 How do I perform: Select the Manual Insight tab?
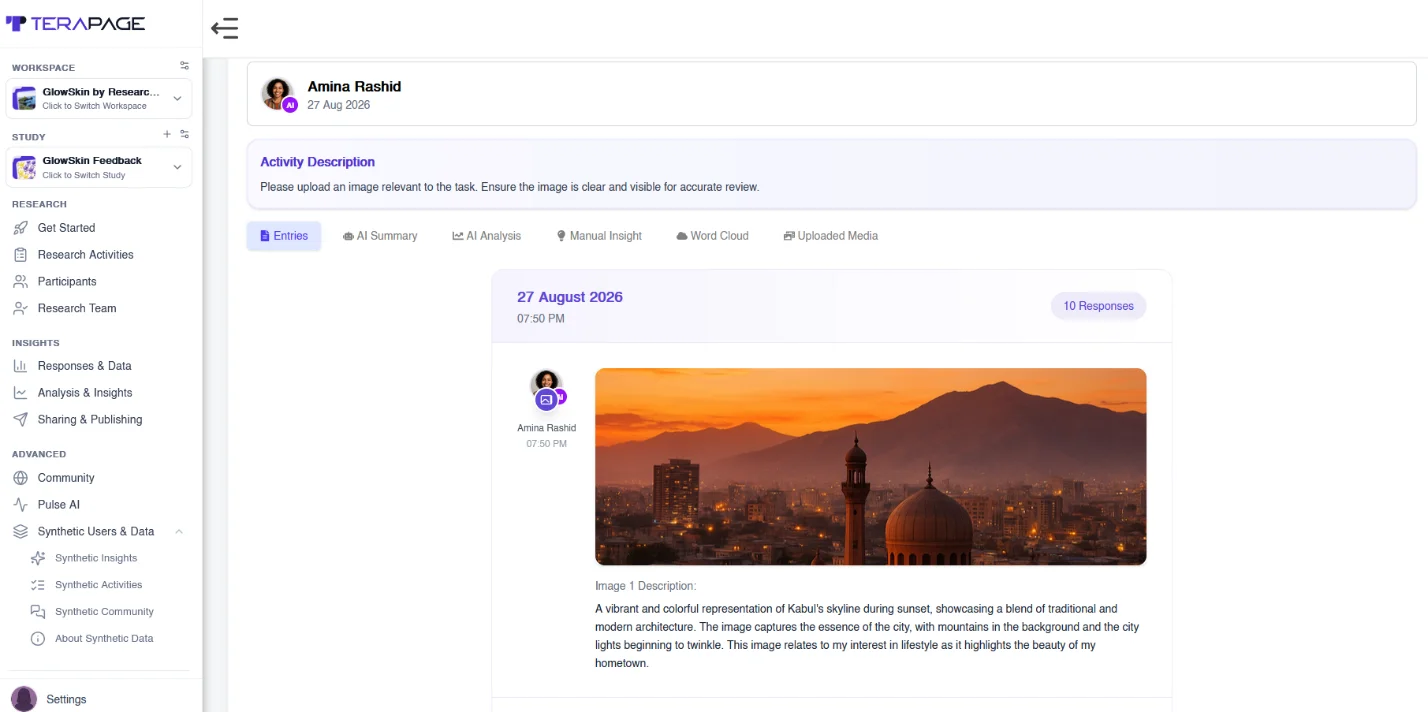pos(599,236)
